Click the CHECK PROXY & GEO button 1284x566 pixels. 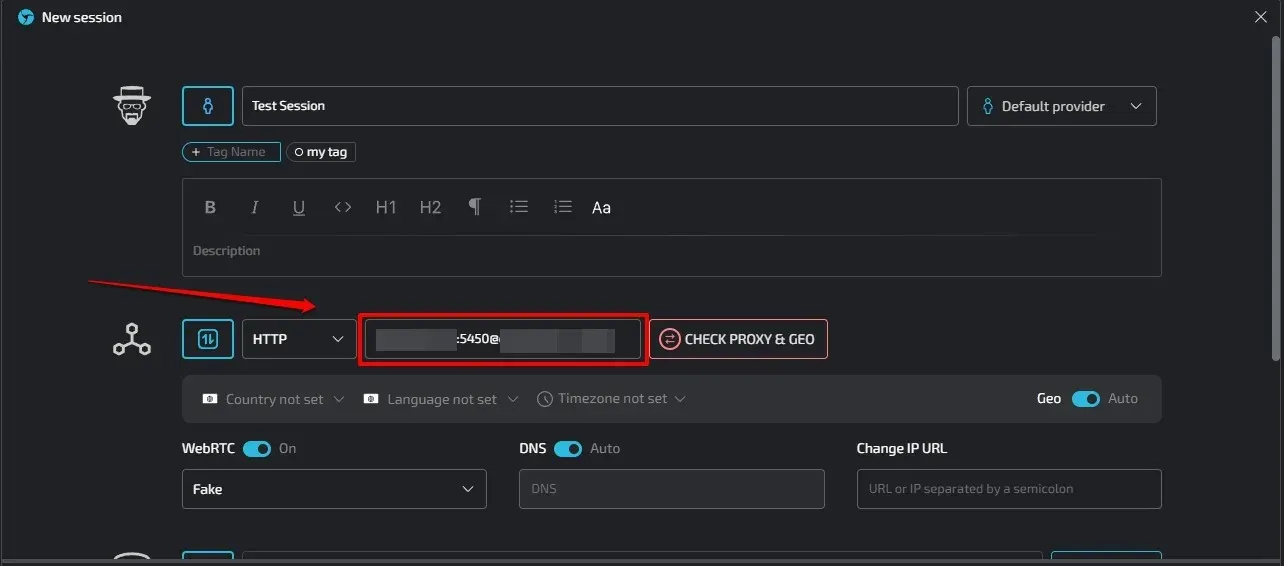[x=738, y=339]
